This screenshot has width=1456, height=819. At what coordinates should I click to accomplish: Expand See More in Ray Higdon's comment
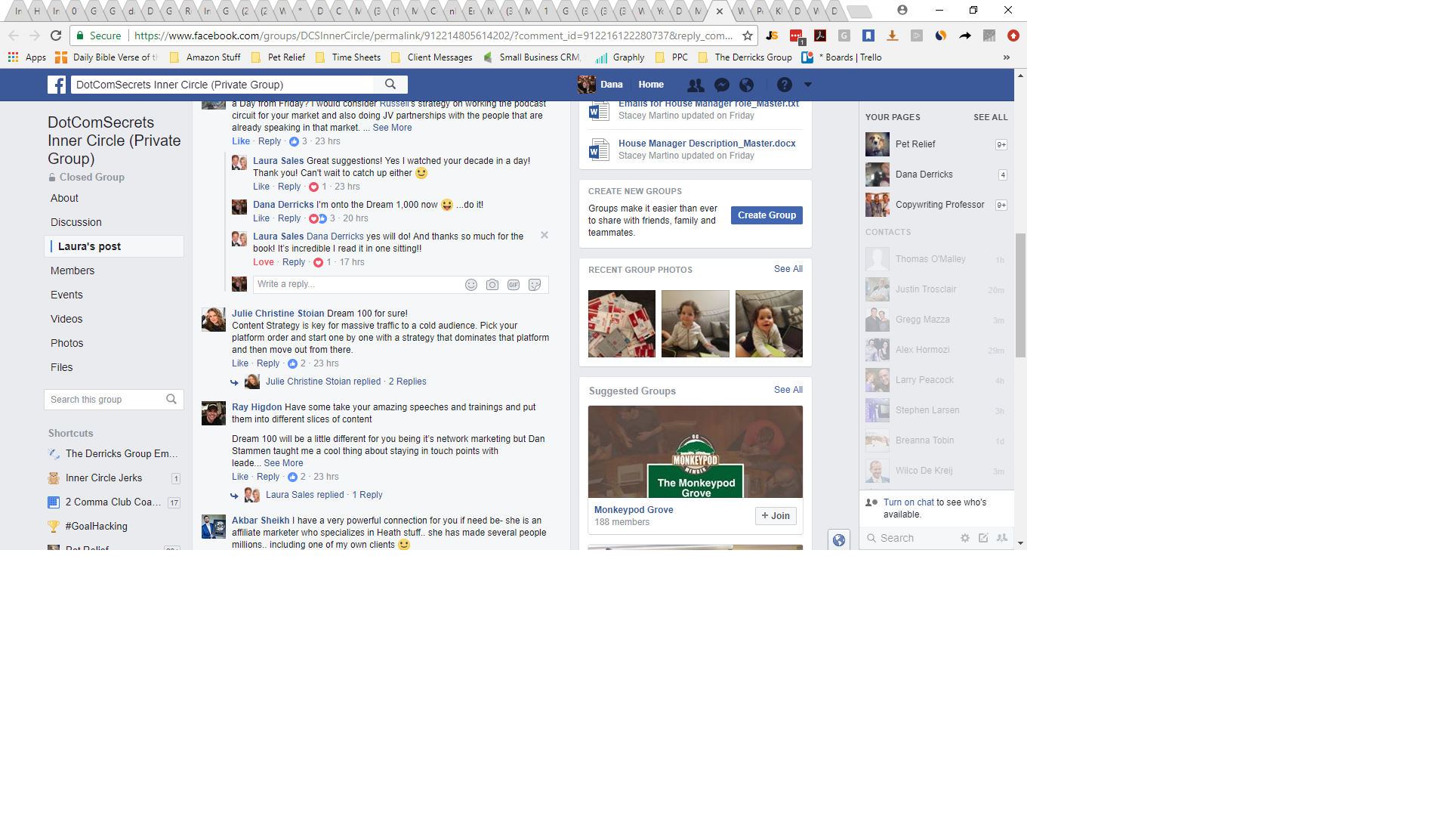(283, 463)
